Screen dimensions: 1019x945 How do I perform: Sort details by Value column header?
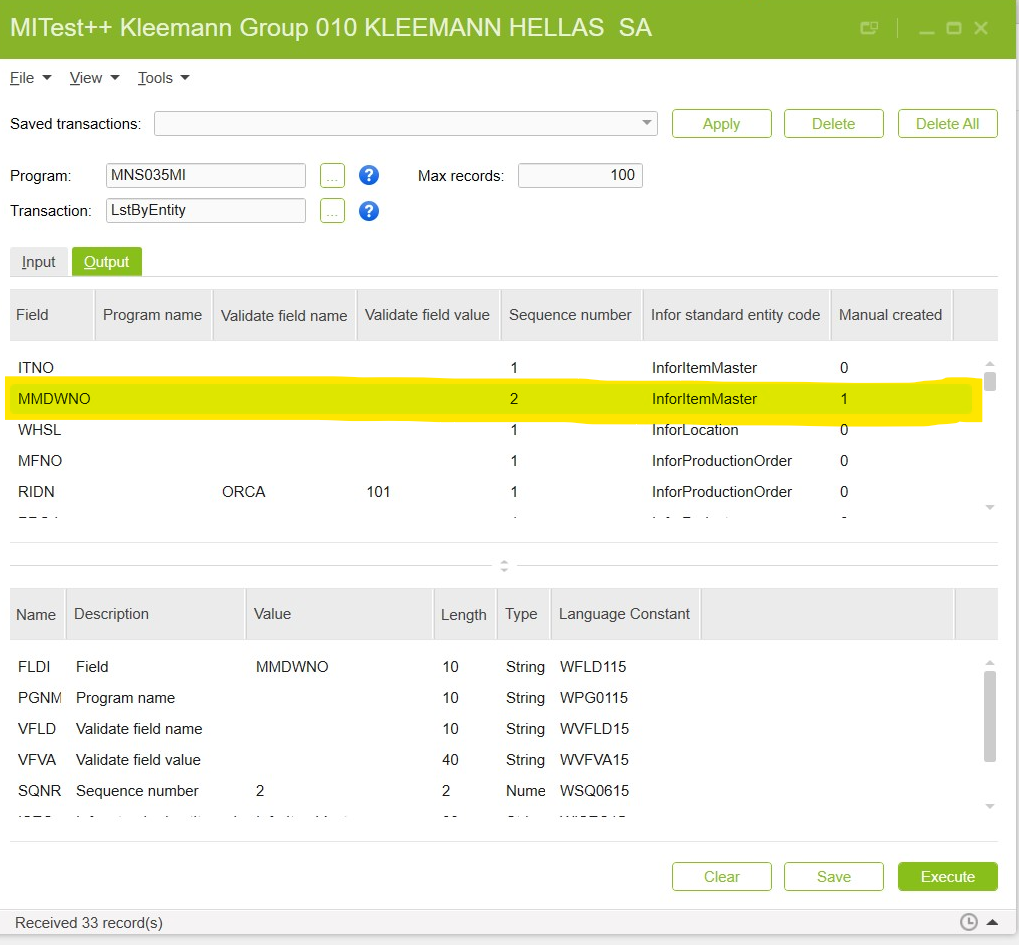pyautogui.click(x=339, y=614)
